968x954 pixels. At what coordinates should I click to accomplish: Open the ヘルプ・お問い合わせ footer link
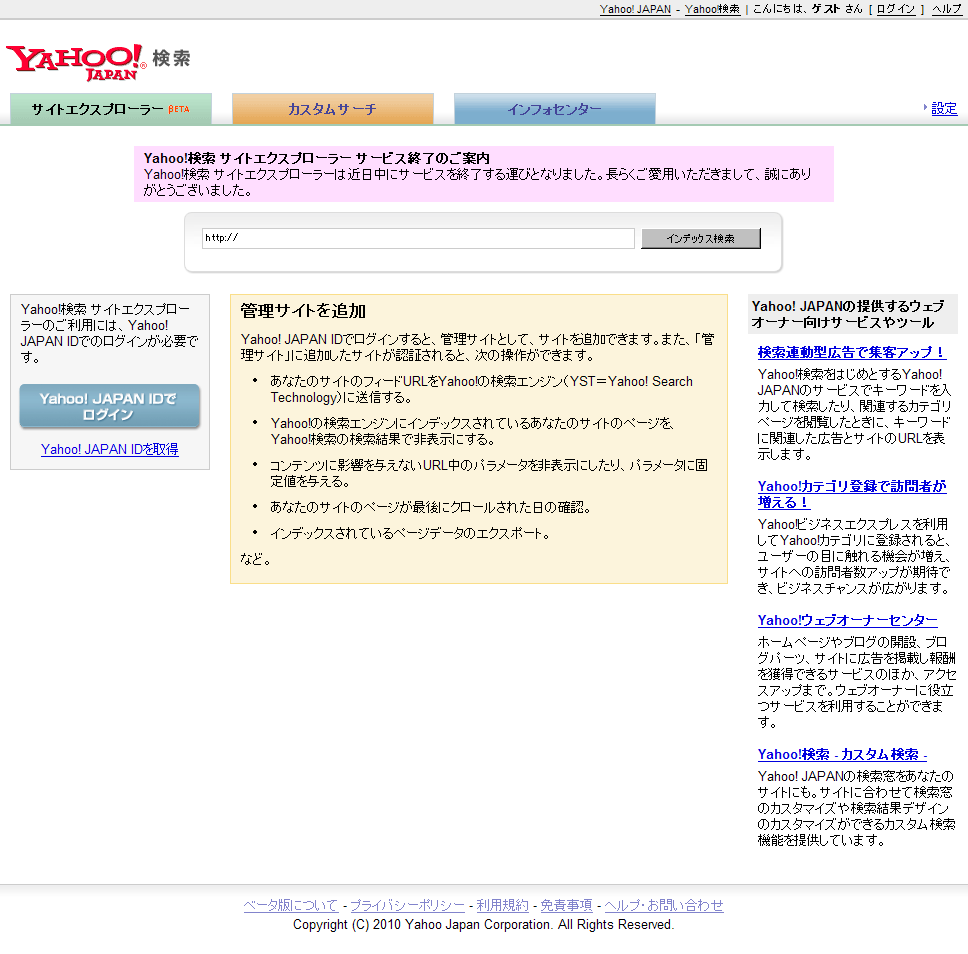[x=664, y=905]
